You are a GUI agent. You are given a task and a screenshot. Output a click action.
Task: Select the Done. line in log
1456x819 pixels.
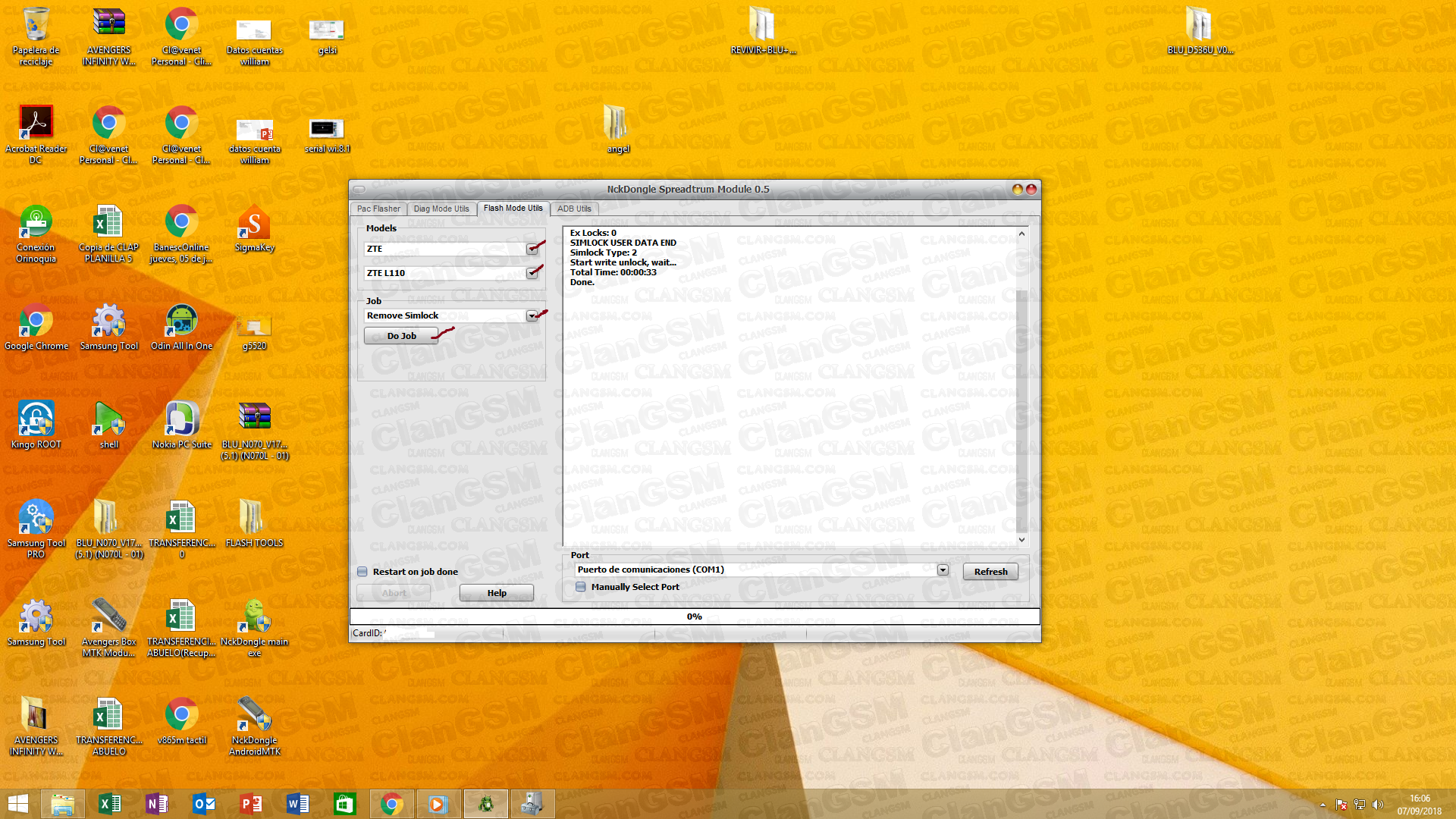tap(582, 282)
